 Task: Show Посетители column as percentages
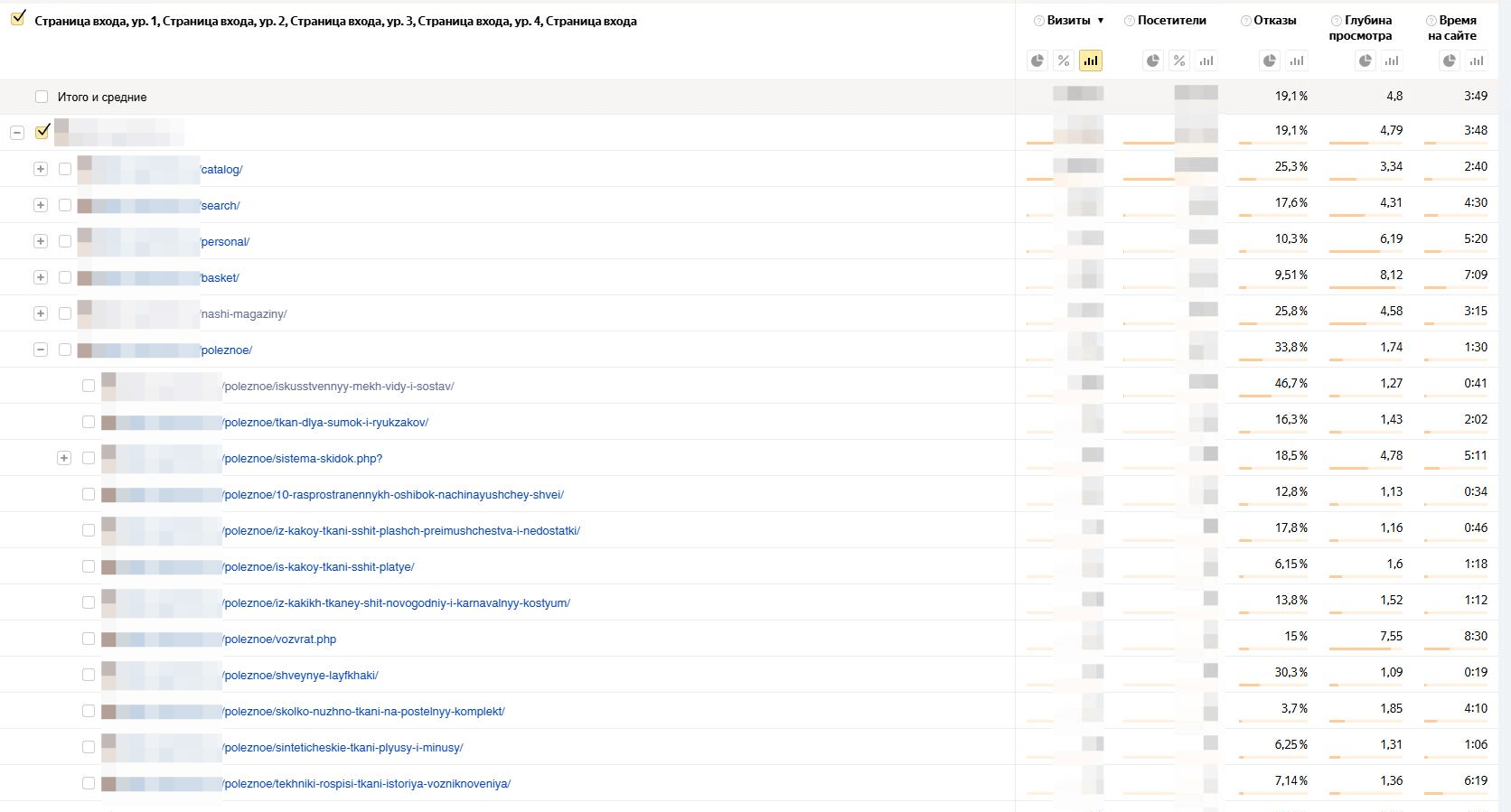coord(1179,61)
